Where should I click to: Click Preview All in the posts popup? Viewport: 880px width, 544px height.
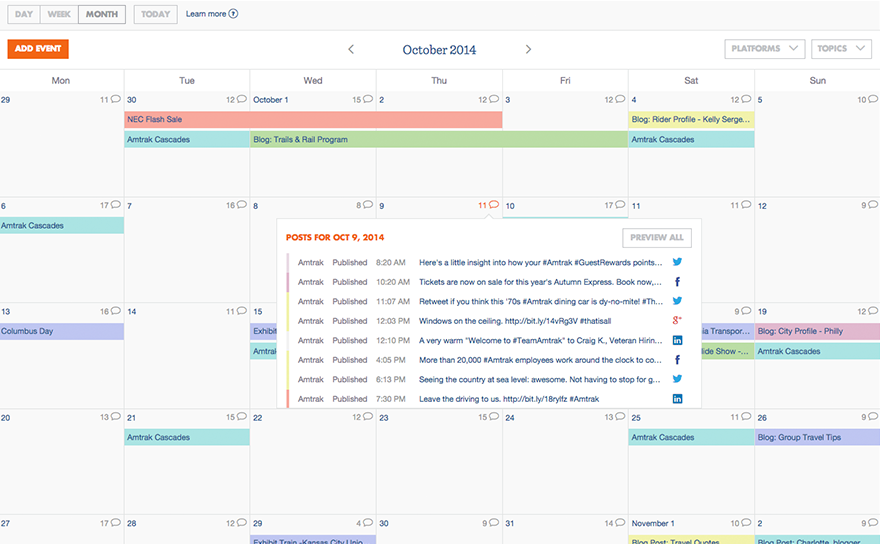[657, 237]
